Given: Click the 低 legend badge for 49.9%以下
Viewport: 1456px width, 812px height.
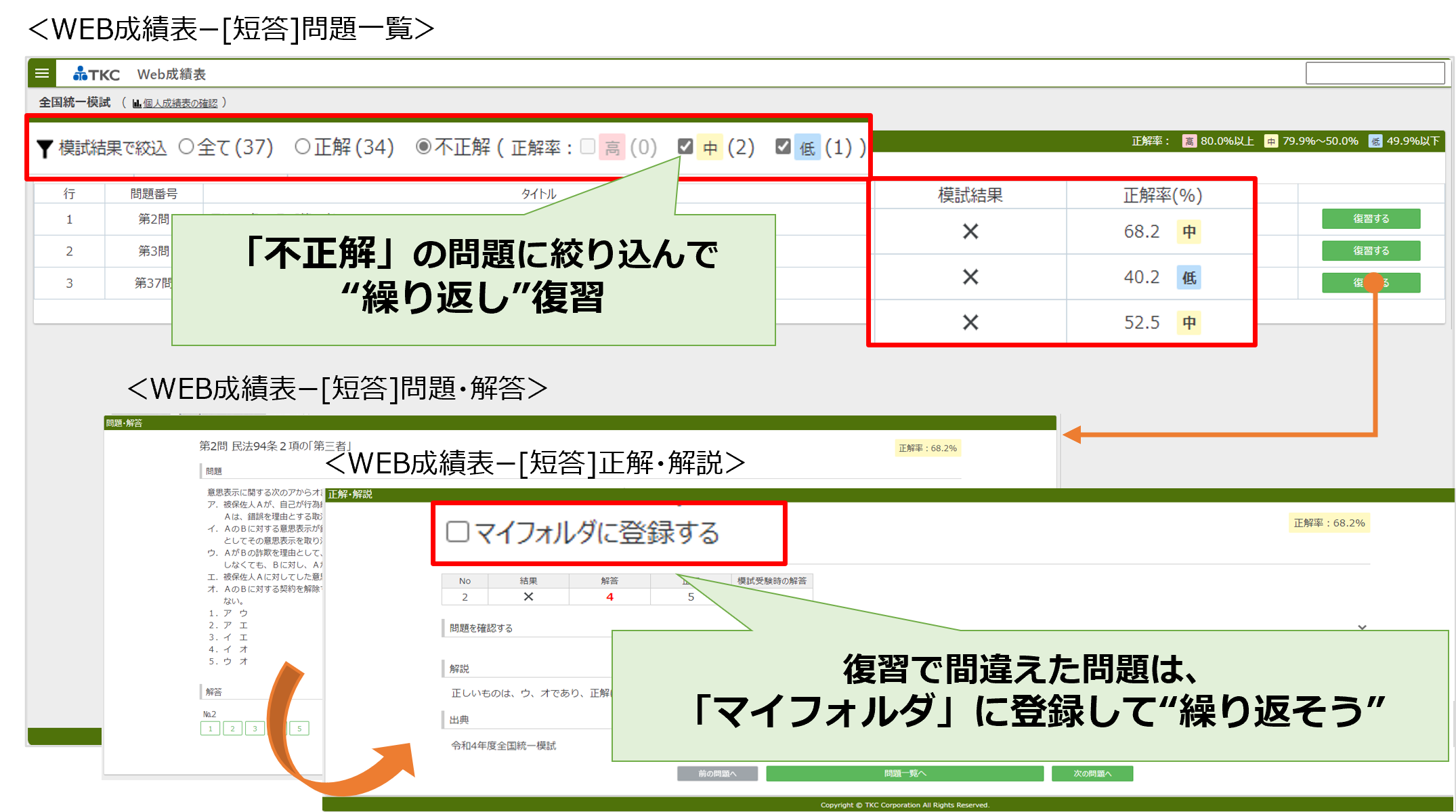Looking at the screenshot, I should (x=1375, y=141).
